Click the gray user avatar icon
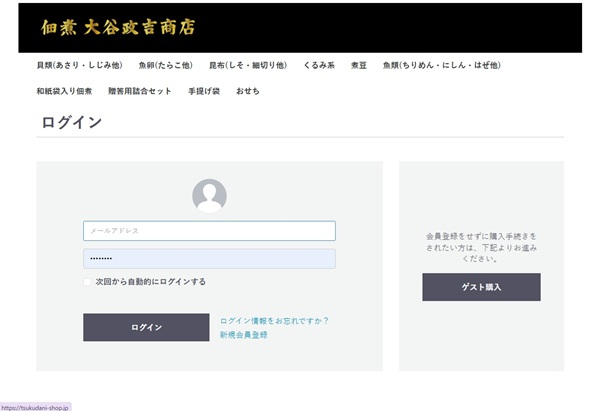Image resolution: width=600 pixels, height=411 pixels. tap(209, 196)
